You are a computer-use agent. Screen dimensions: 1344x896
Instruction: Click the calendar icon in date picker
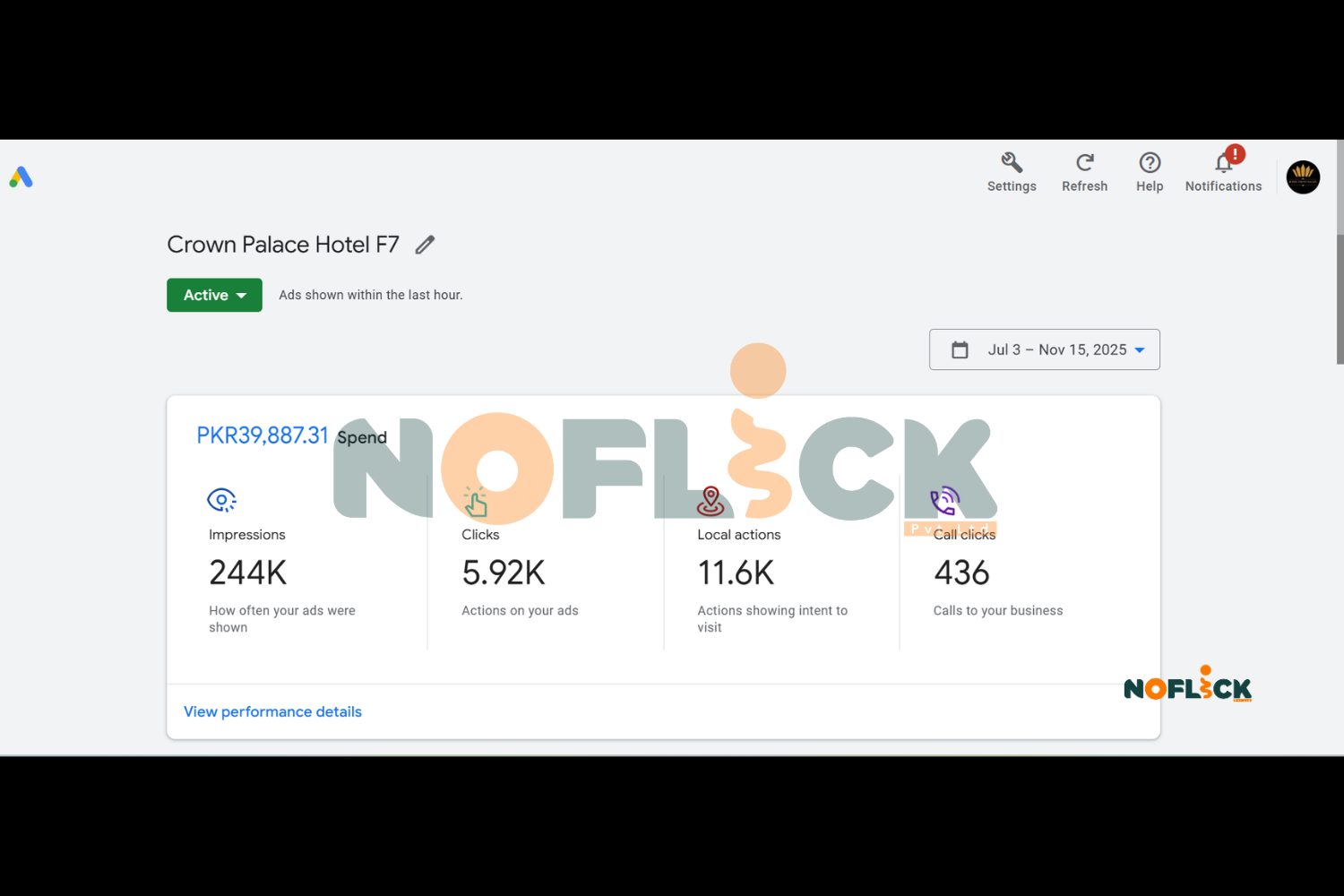[960, 349]
